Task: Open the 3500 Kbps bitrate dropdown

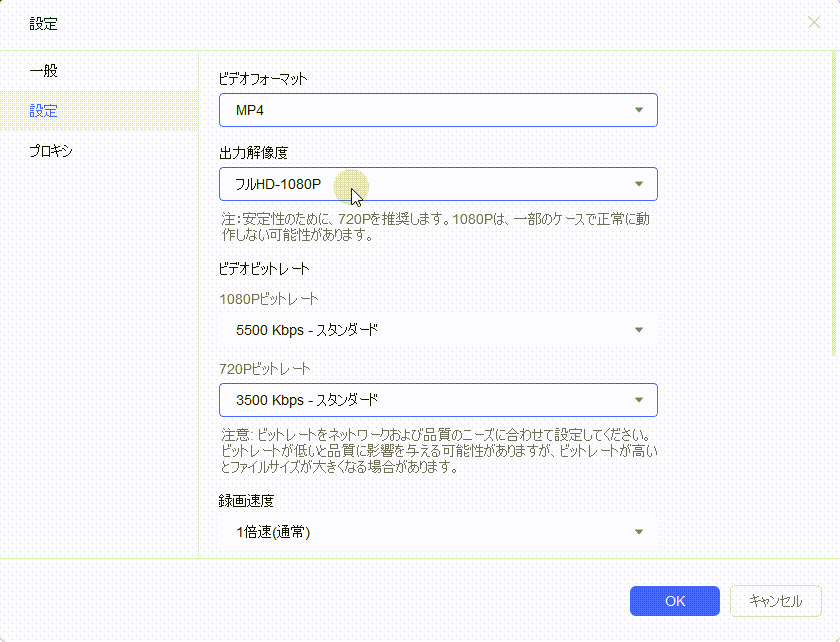Action: (437, 400)
